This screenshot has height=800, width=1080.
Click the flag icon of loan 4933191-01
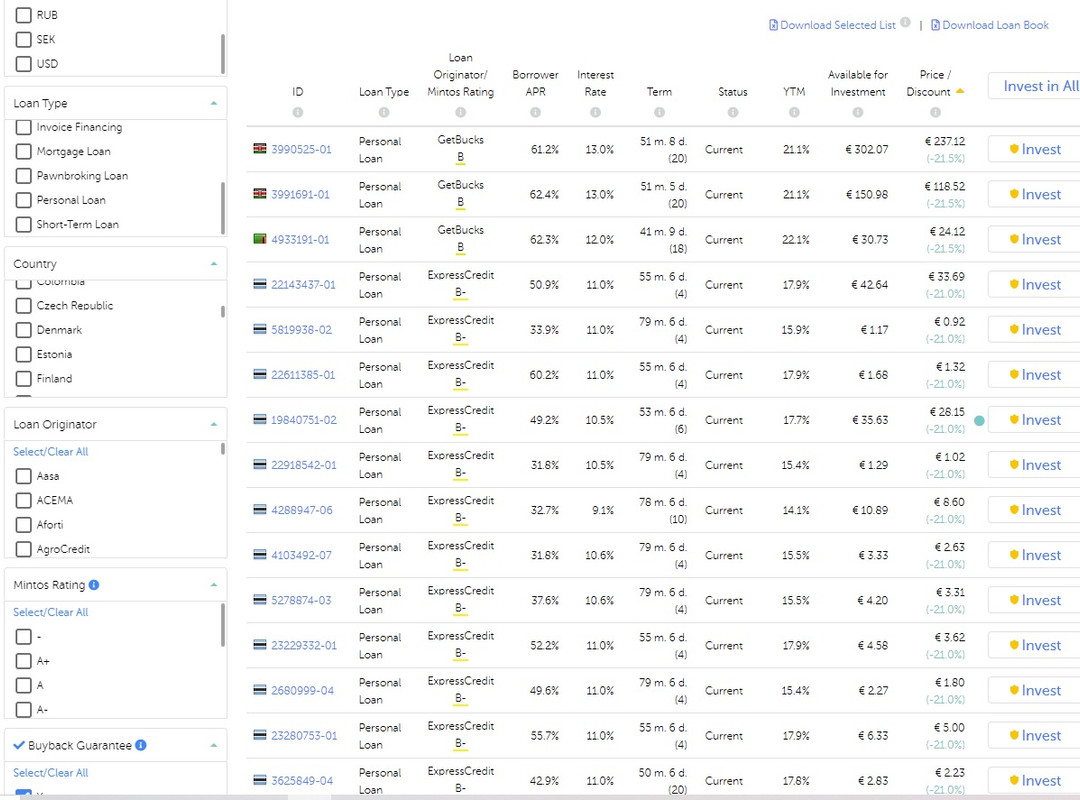tap(260, 238)
